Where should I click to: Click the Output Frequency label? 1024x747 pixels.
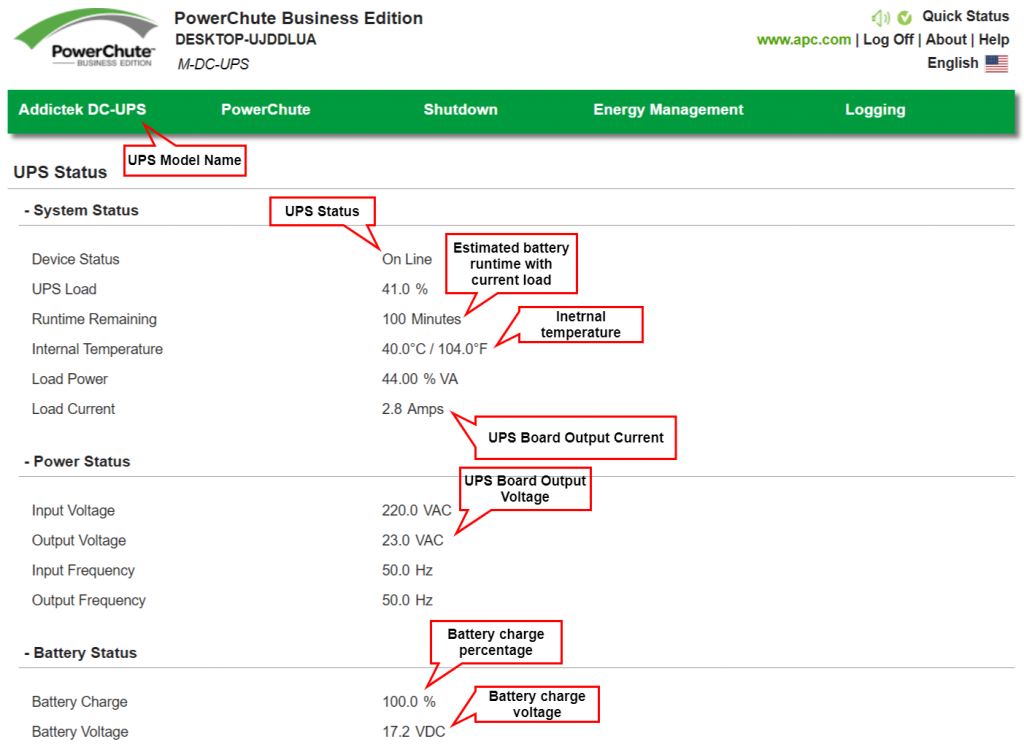pyautogui.click(x=89, y=601)
